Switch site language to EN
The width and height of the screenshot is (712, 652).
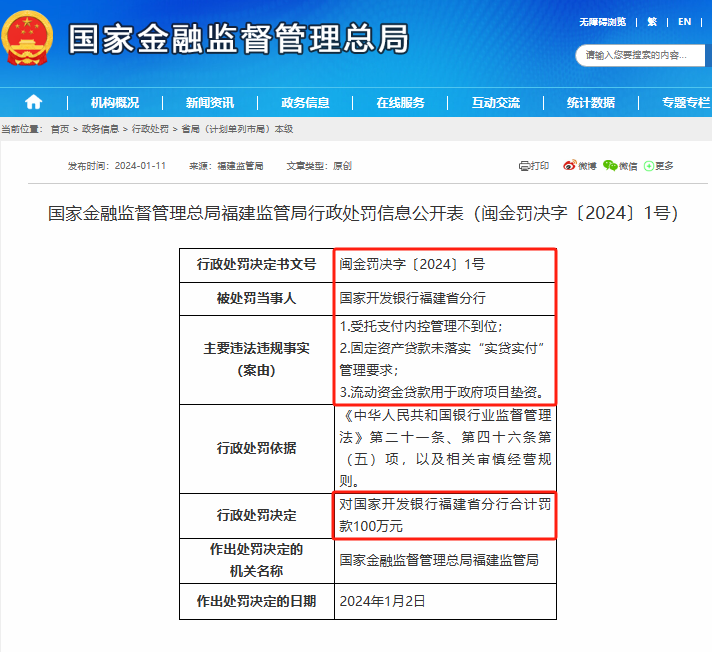click(685, 21)
